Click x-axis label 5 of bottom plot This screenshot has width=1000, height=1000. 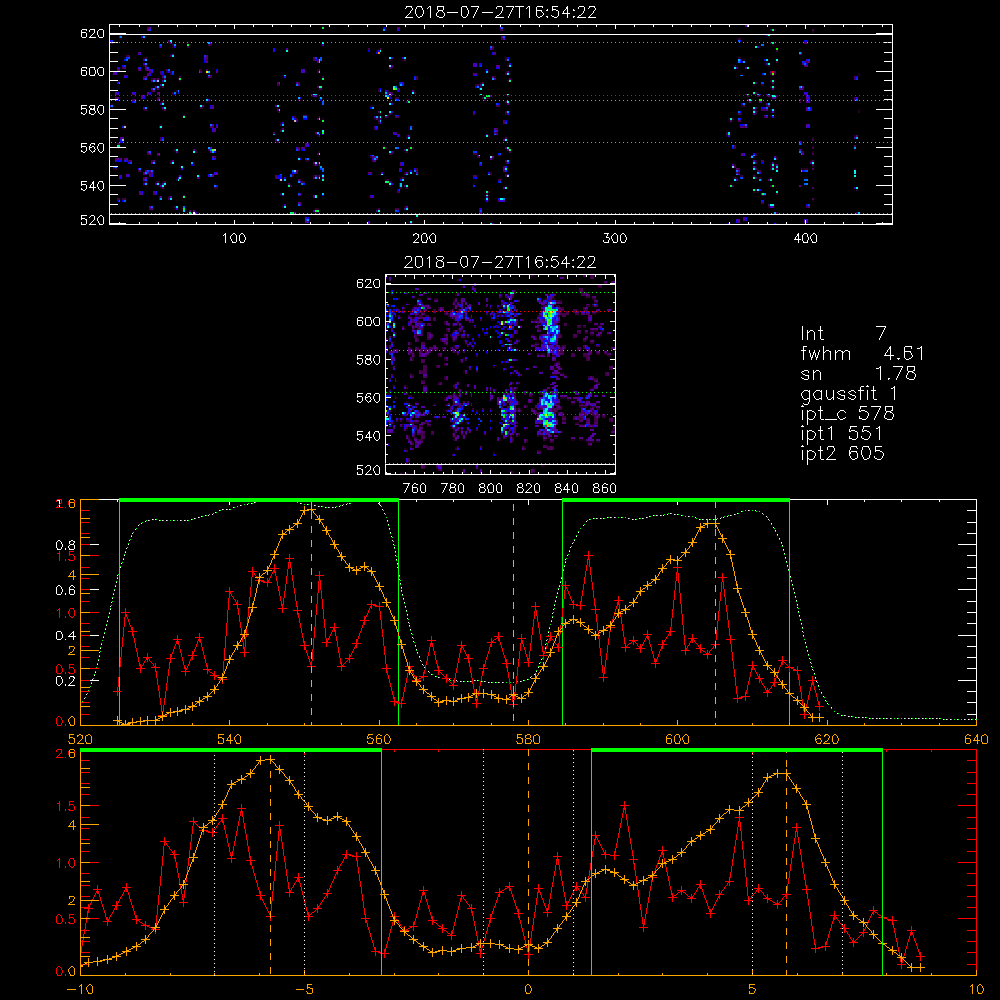click(753, 989)
